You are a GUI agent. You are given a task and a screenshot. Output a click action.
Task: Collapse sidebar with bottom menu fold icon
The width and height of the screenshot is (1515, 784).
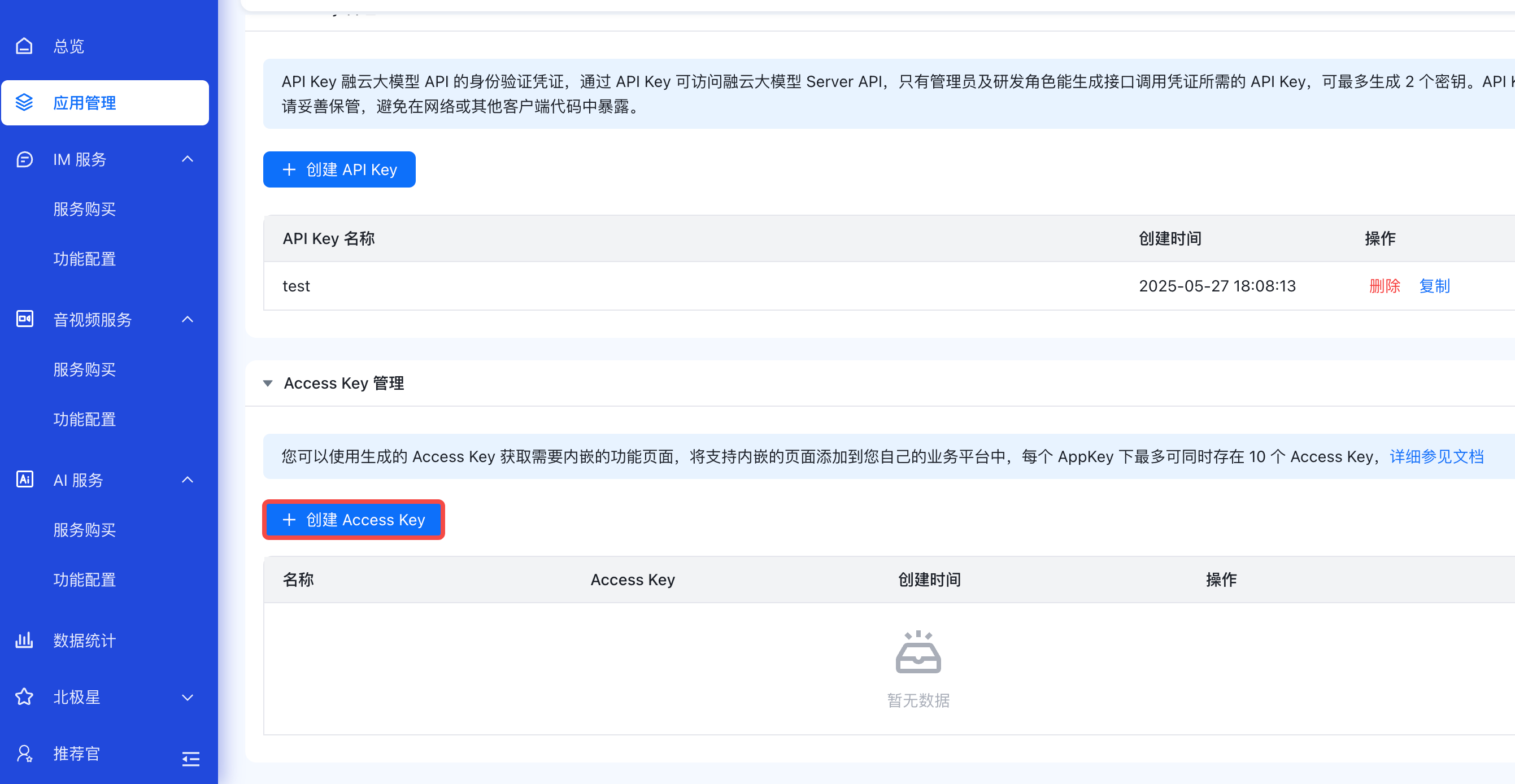coord(190,758)
